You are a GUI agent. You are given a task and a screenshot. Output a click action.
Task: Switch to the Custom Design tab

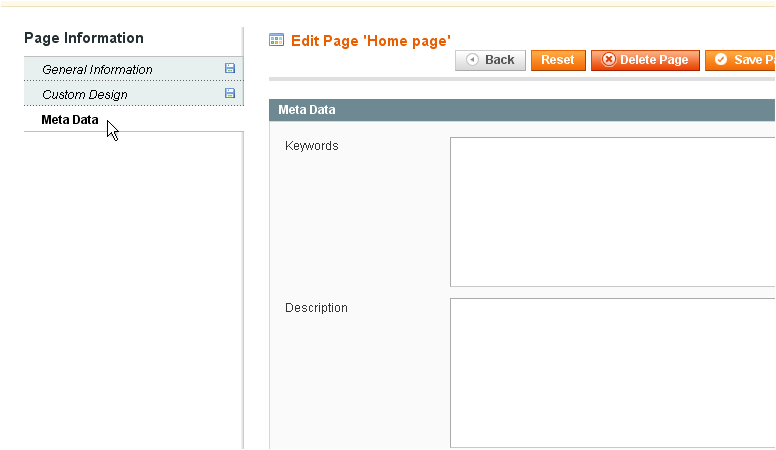(x=84, y=94)
